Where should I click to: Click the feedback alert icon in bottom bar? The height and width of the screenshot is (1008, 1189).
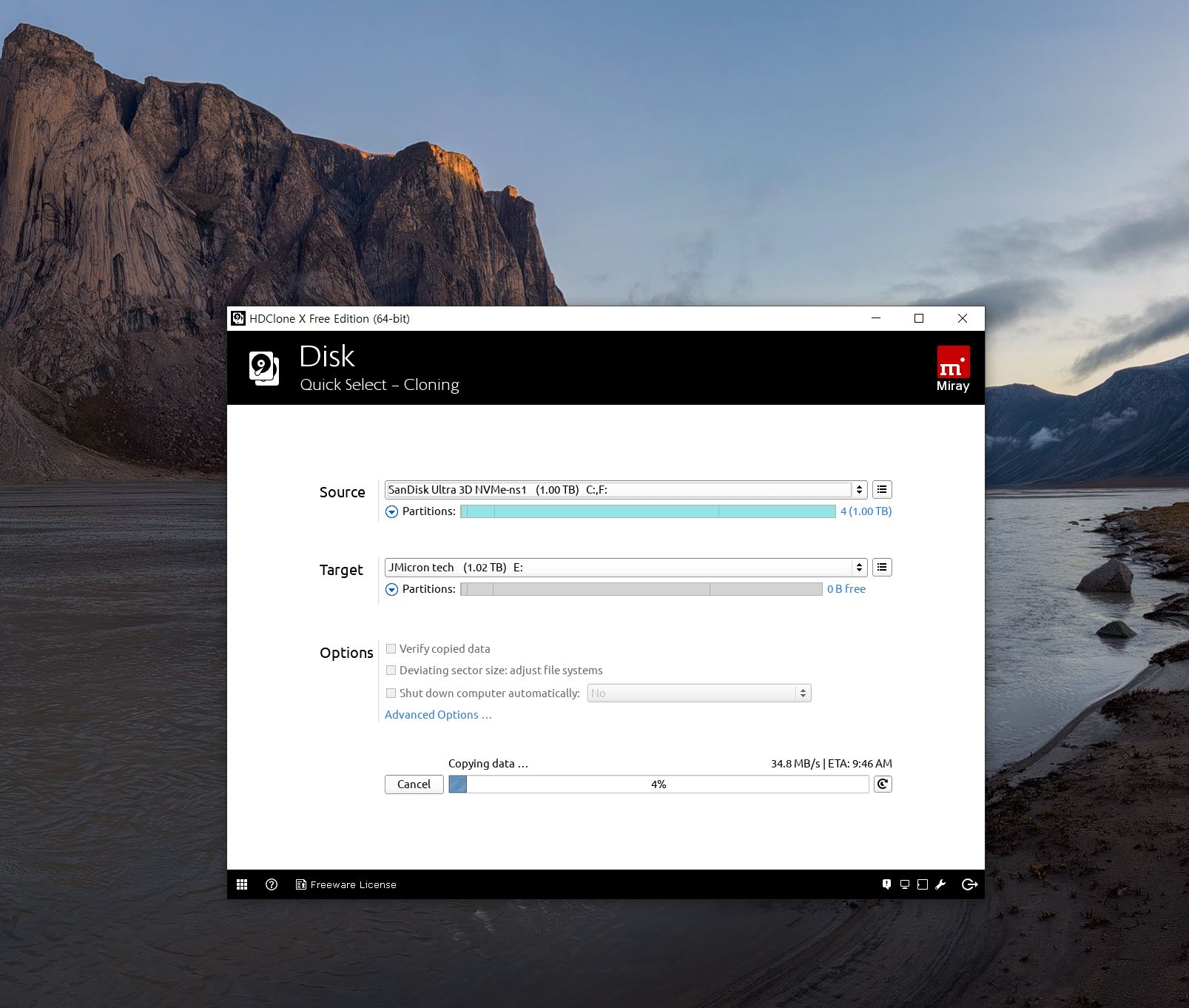coord(886,884)
